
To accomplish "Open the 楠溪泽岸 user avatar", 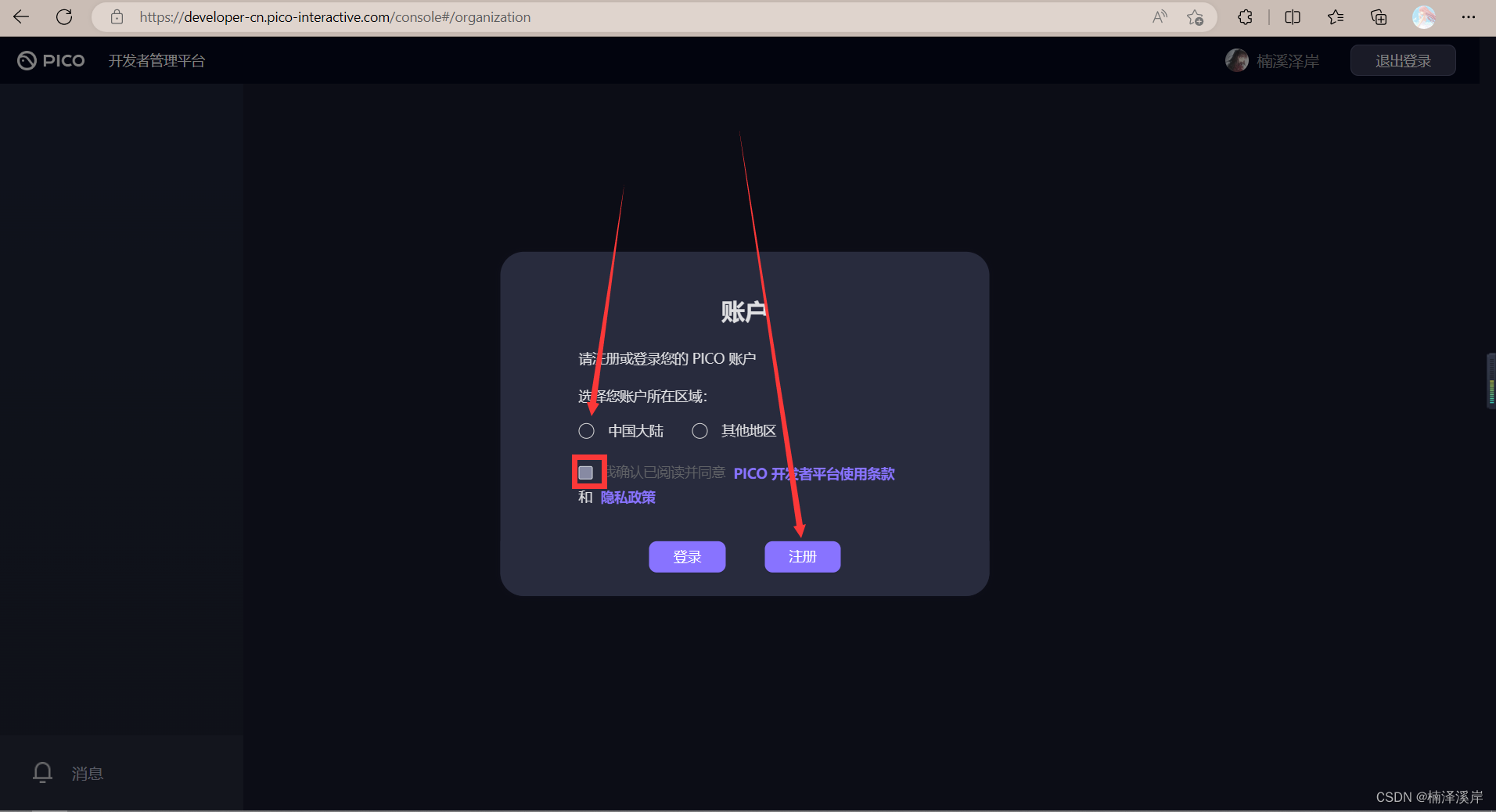I will tap(1236, 60).
